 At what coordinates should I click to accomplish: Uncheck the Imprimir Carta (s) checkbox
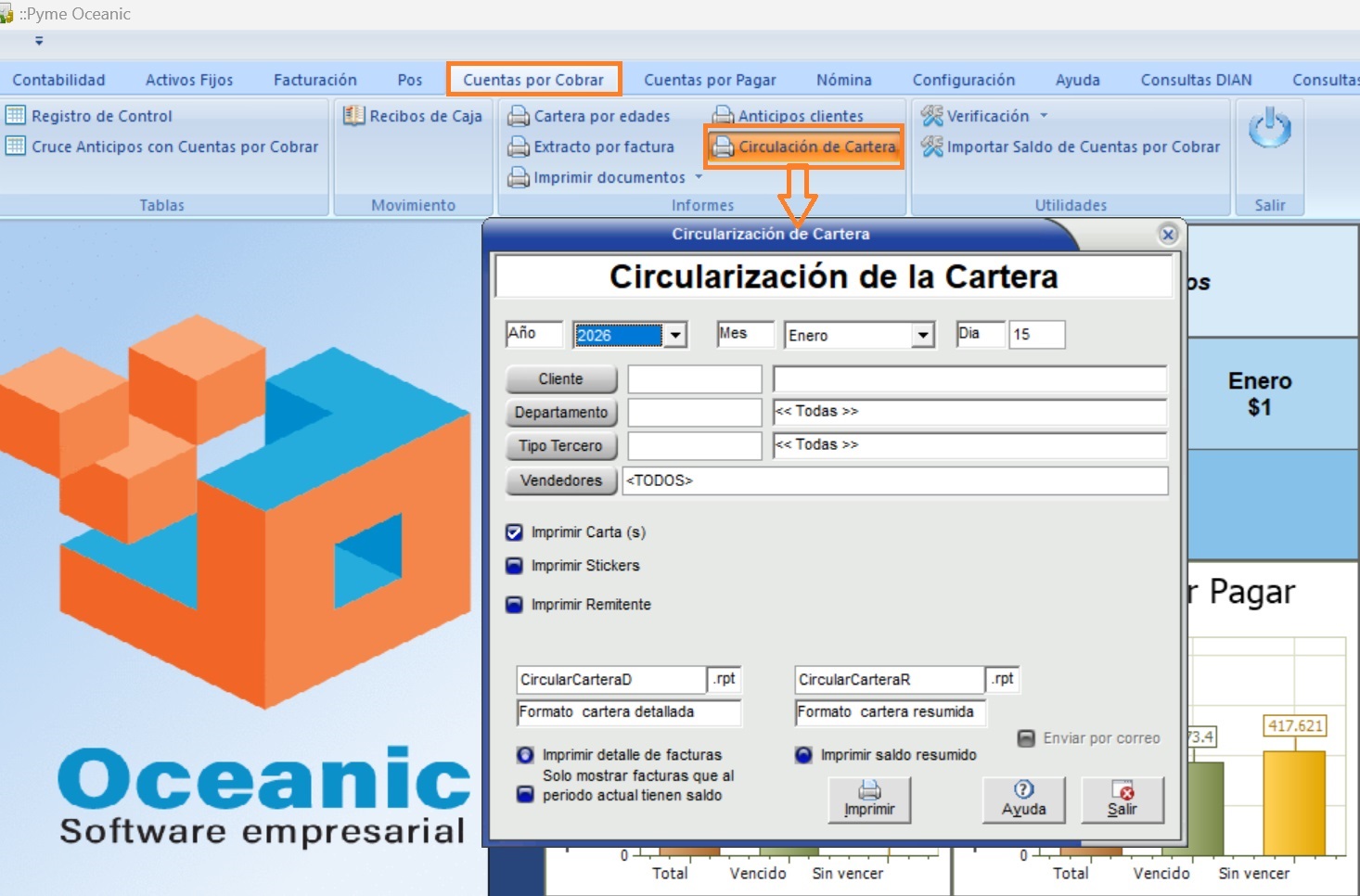514,532
